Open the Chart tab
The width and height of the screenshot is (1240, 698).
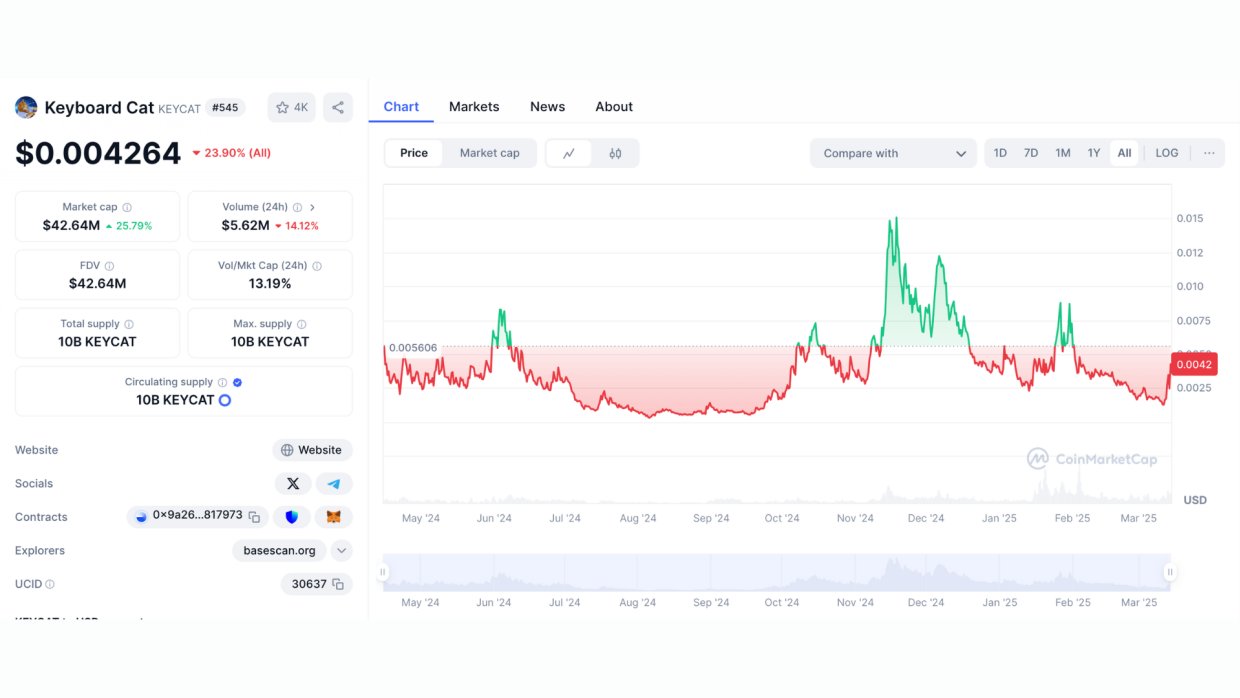(x=401, y=107)
